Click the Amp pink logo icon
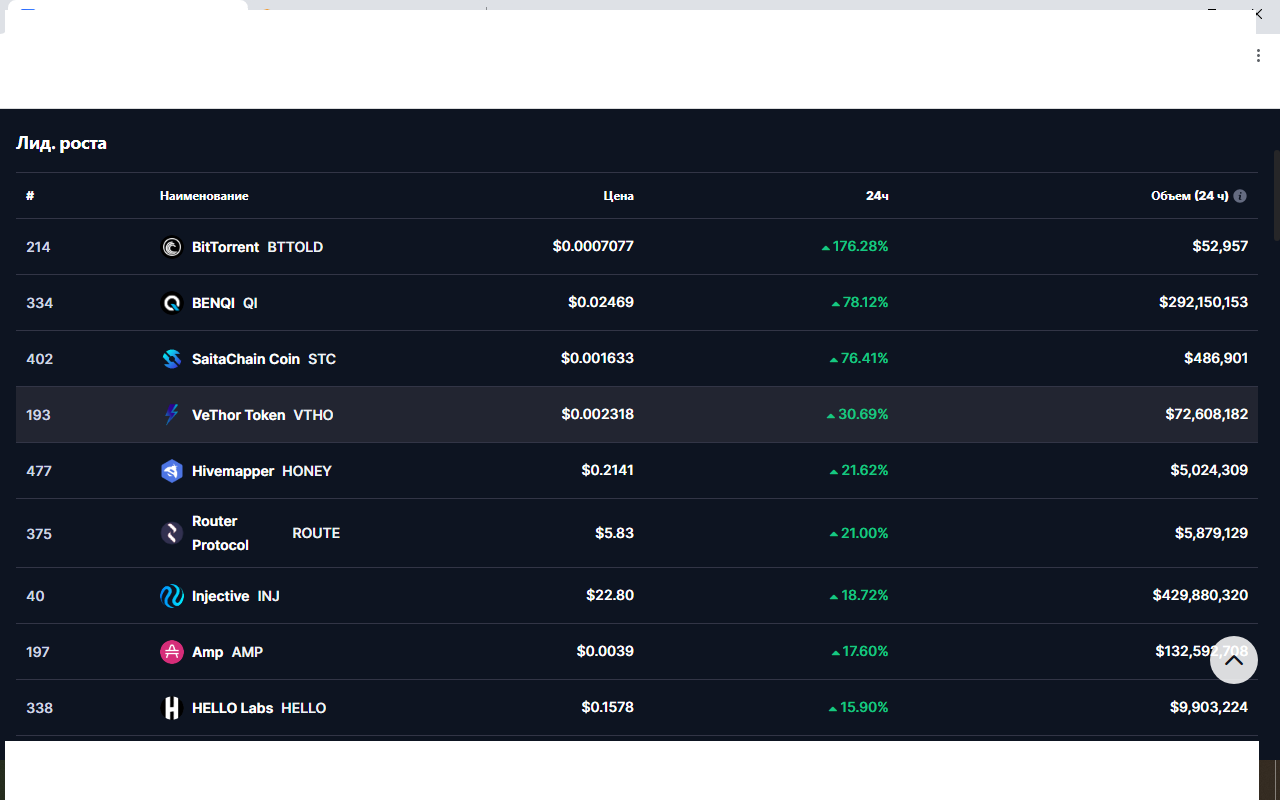This screenshot has height=800, width=1280. [172, 652]
